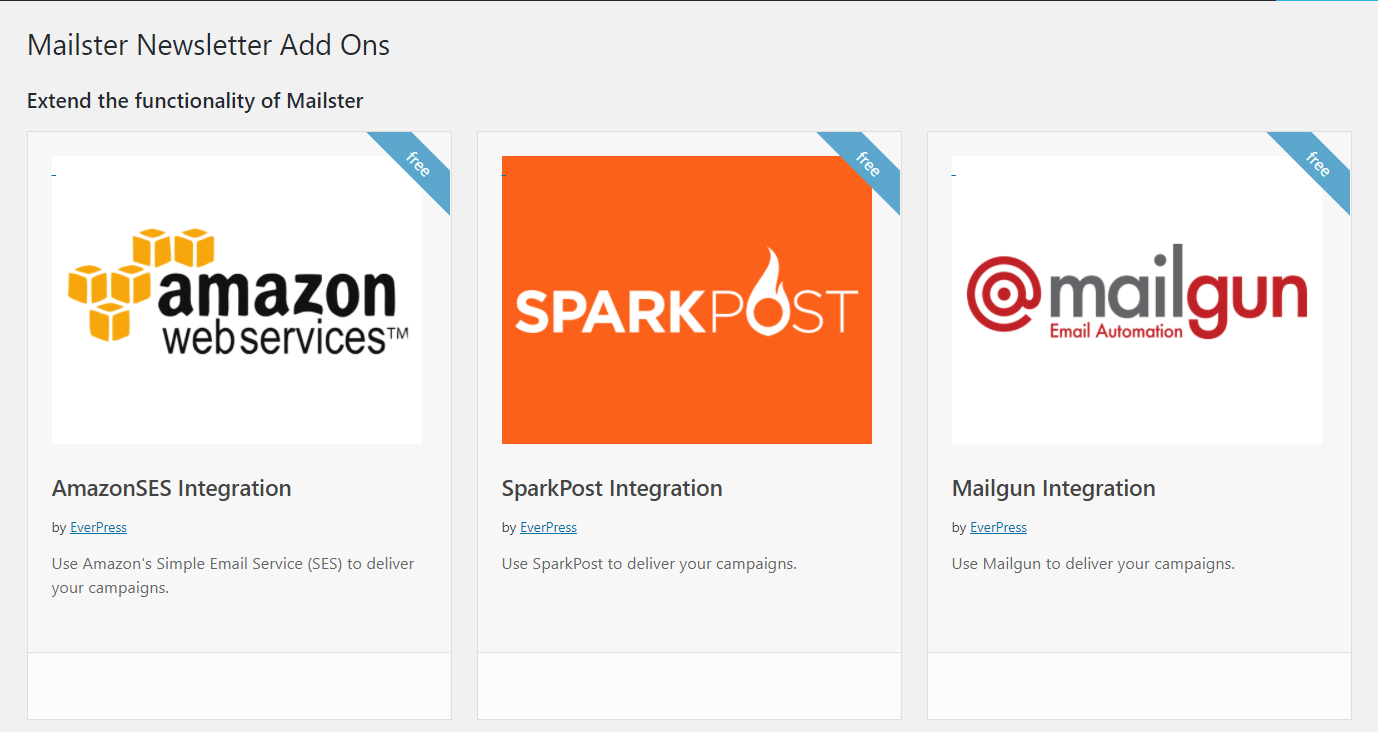Viewport: 1378px width, 732px height.
Task: Click the empty footer of AmazonSES card
Action: click(239, 686)
